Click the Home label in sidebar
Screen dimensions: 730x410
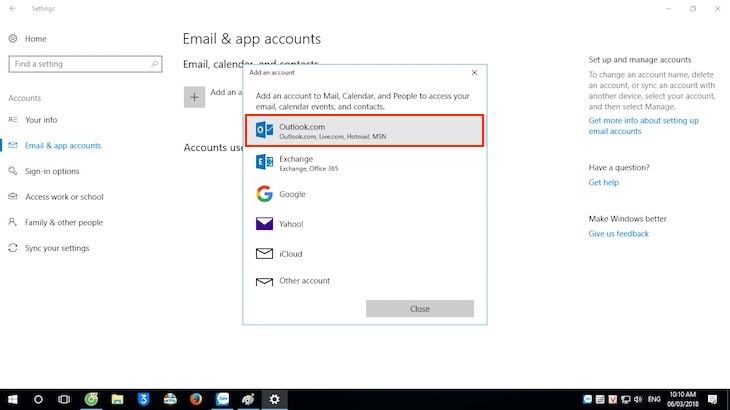pos(35,39)
